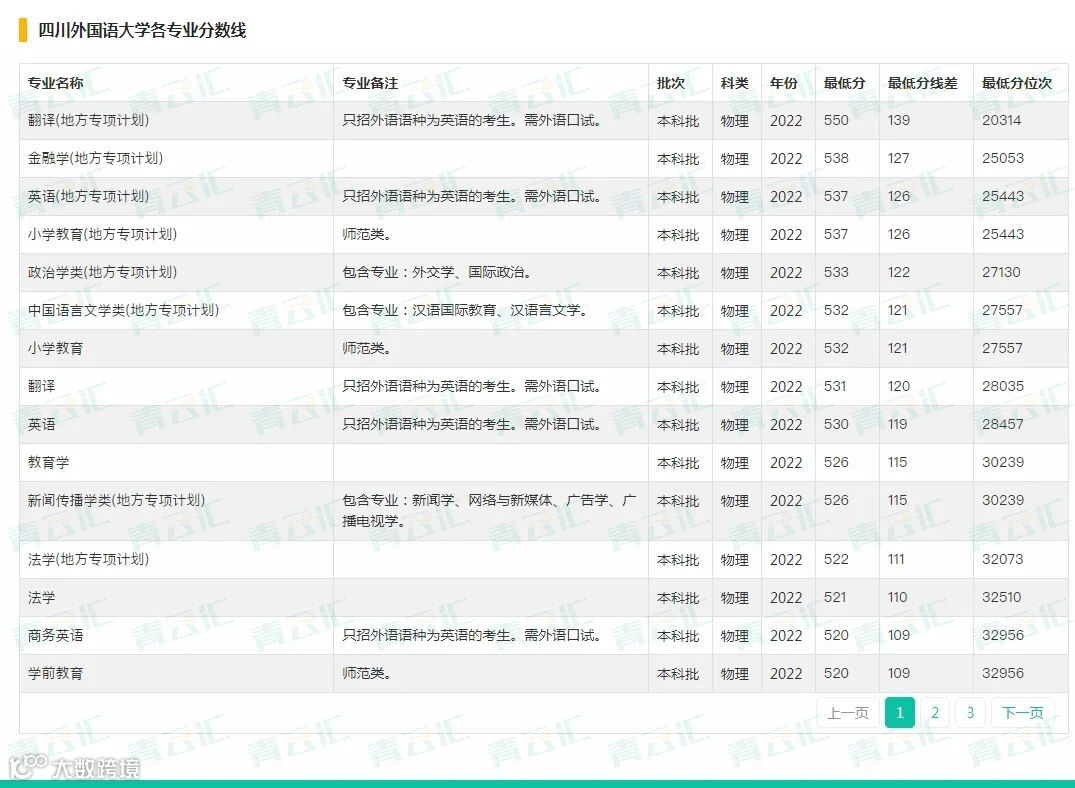Click note 包含专业：外交学、国际政治。
The height and width of the screenshot is (788, 1075).
439,273
